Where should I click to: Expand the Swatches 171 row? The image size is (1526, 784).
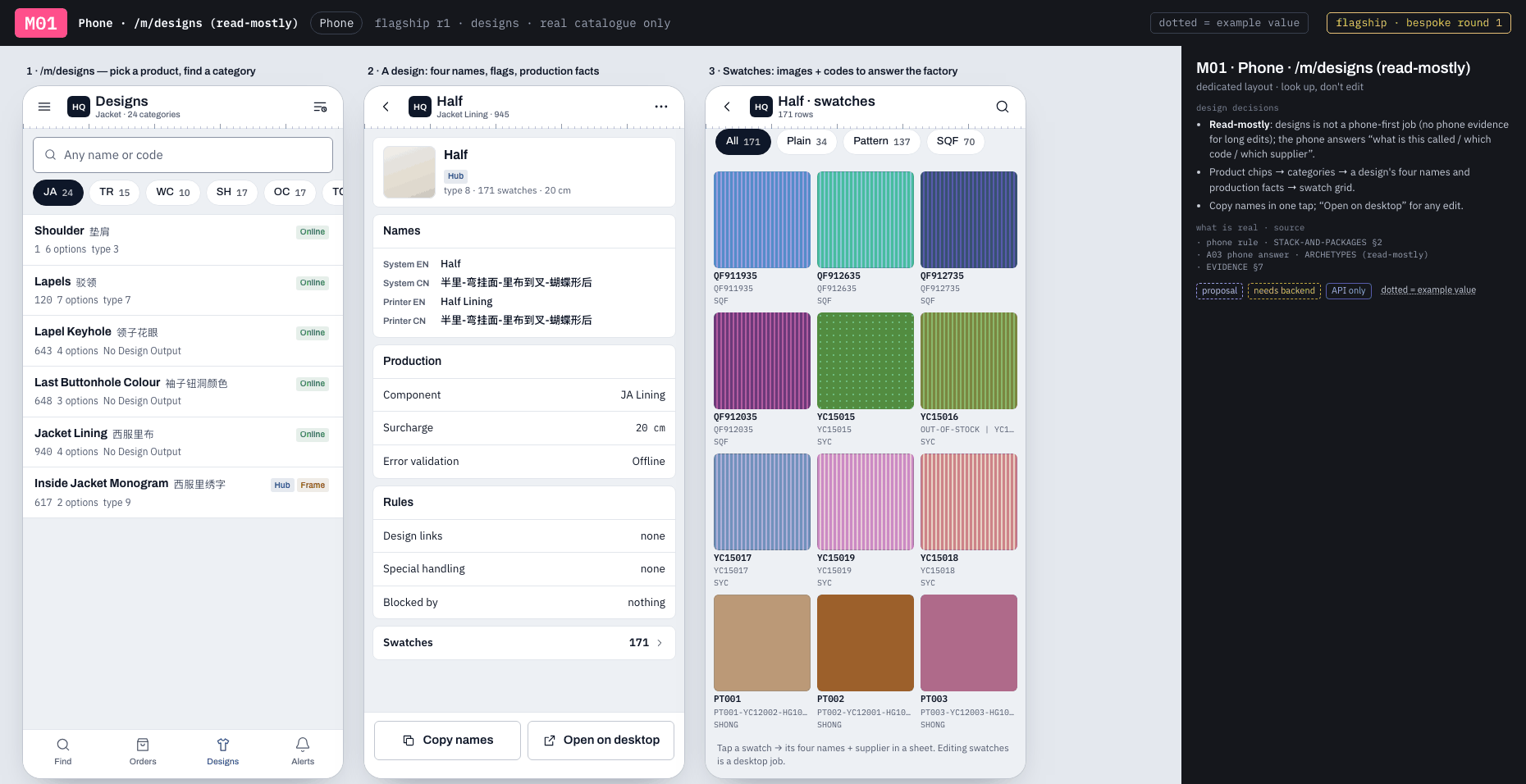pyautogui.click(x=524, y=643)
